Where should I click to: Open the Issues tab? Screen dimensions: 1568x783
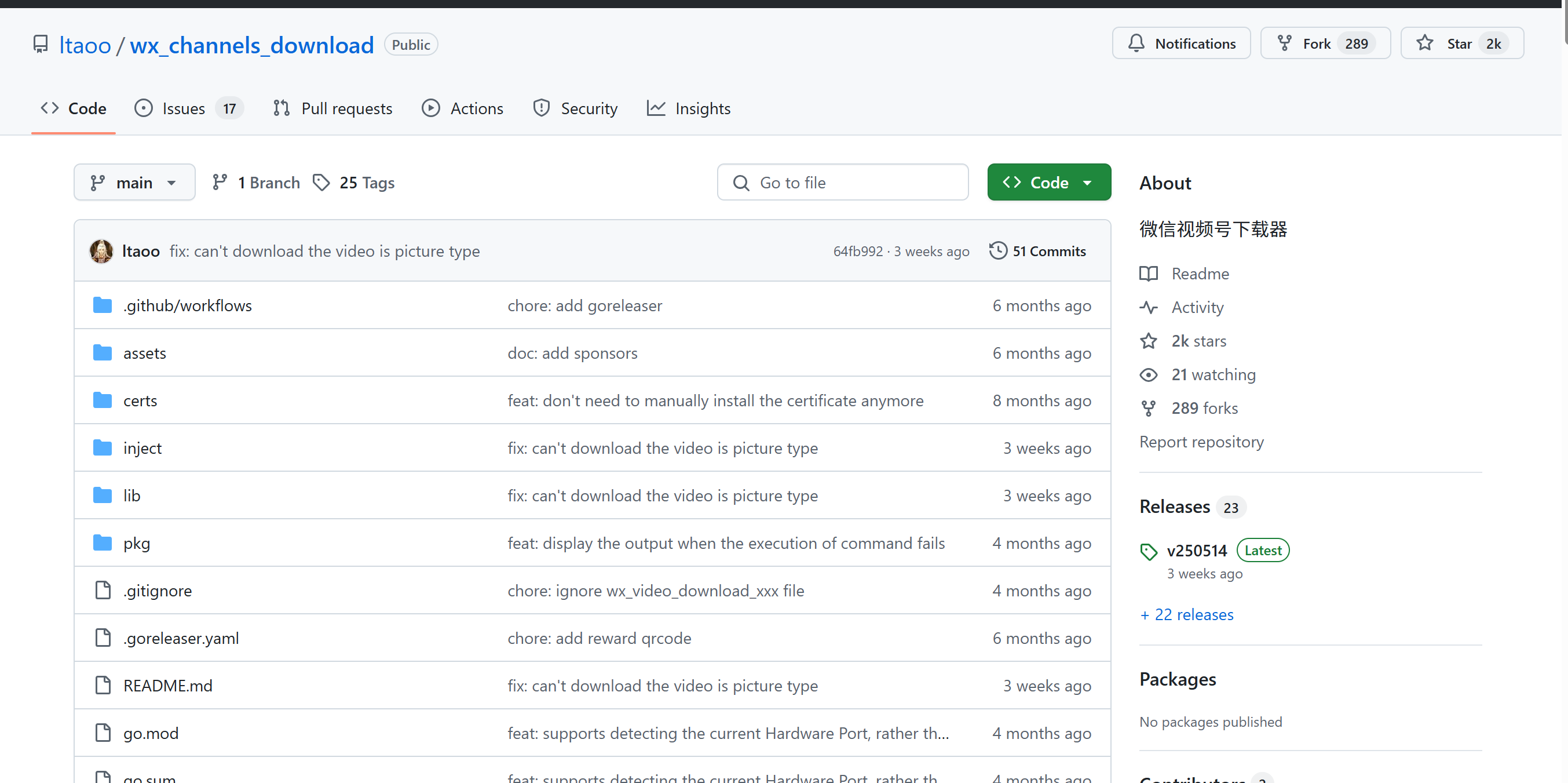click(x=189, y=108)
